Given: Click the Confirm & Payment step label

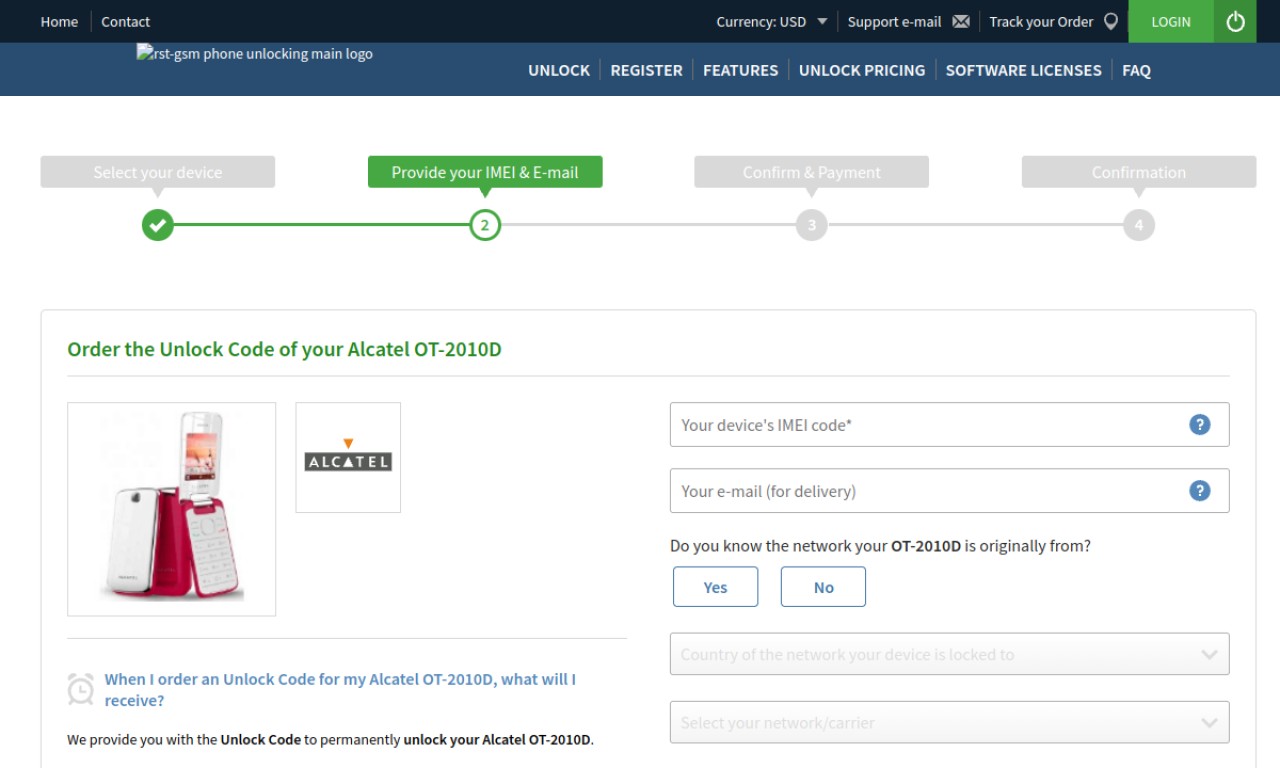Looking at the screenshot, I should [x=812, y=172].
